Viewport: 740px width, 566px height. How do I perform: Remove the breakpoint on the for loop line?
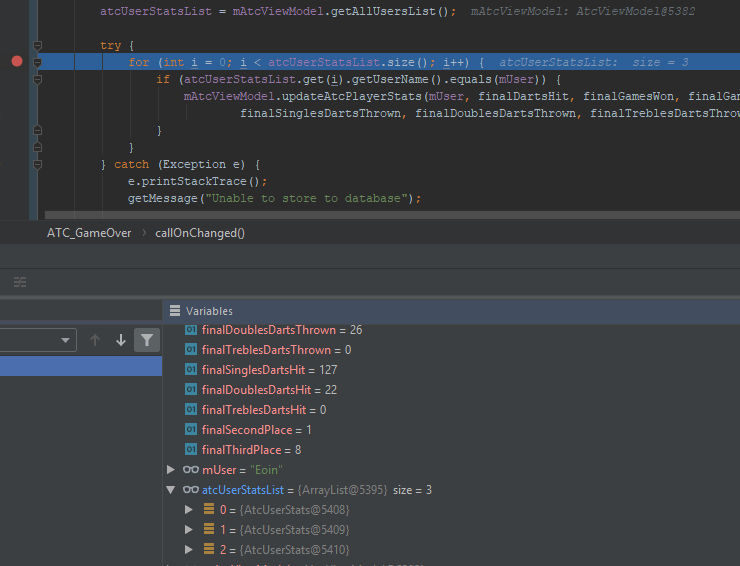click(17, 61)
